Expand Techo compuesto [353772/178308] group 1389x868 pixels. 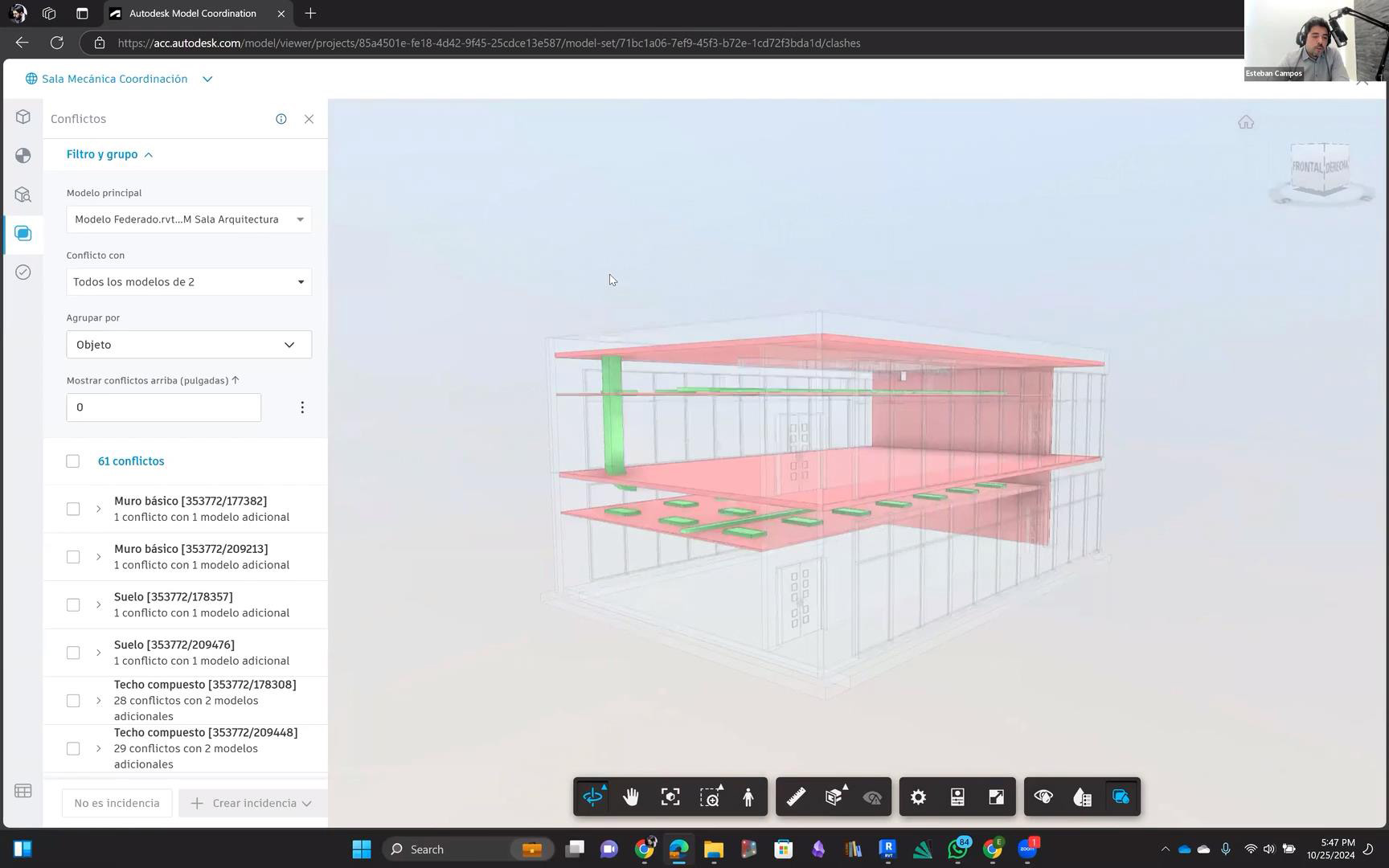coord(99,701)
